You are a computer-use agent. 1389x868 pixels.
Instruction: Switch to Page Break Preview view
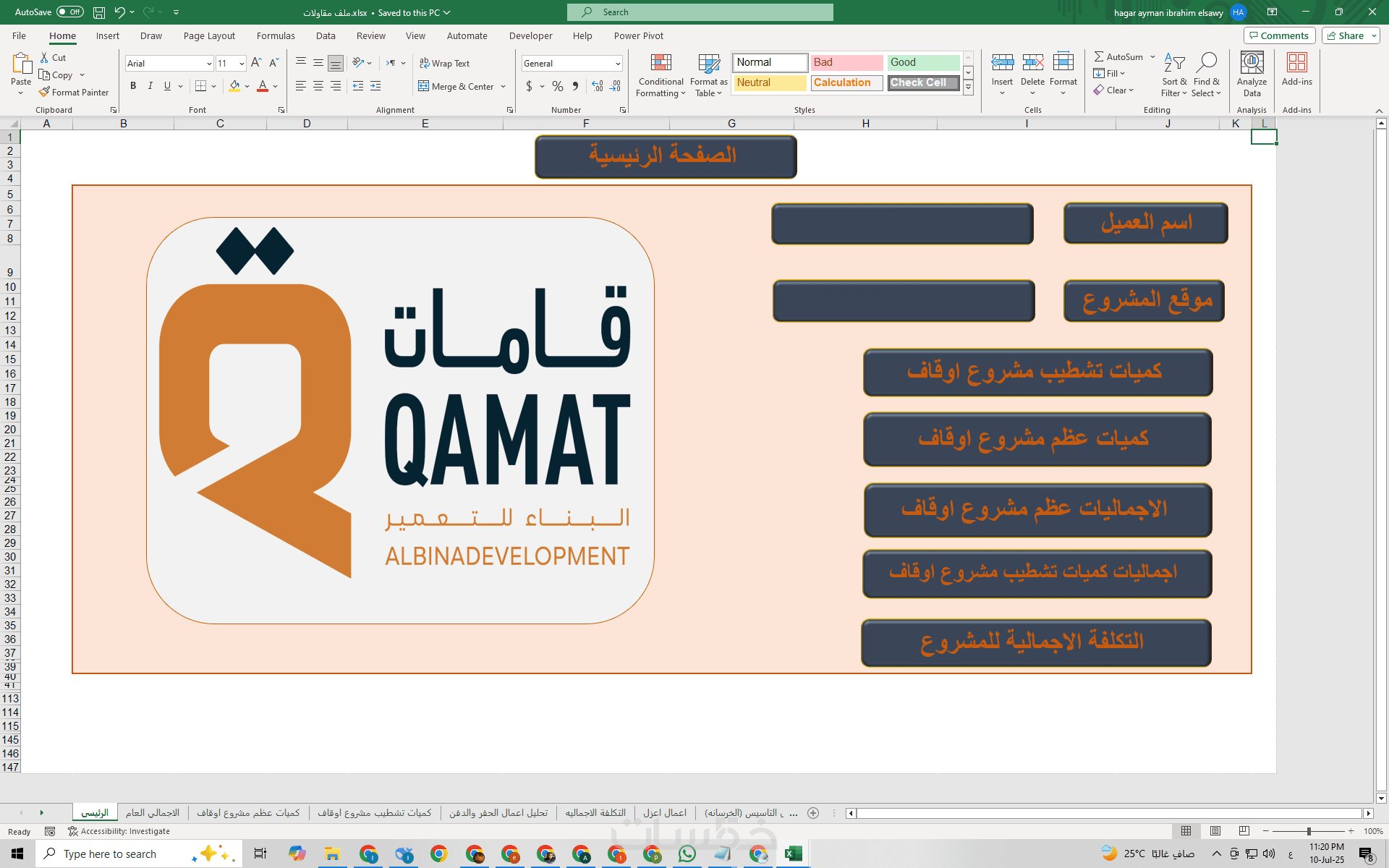(1244, 831)
